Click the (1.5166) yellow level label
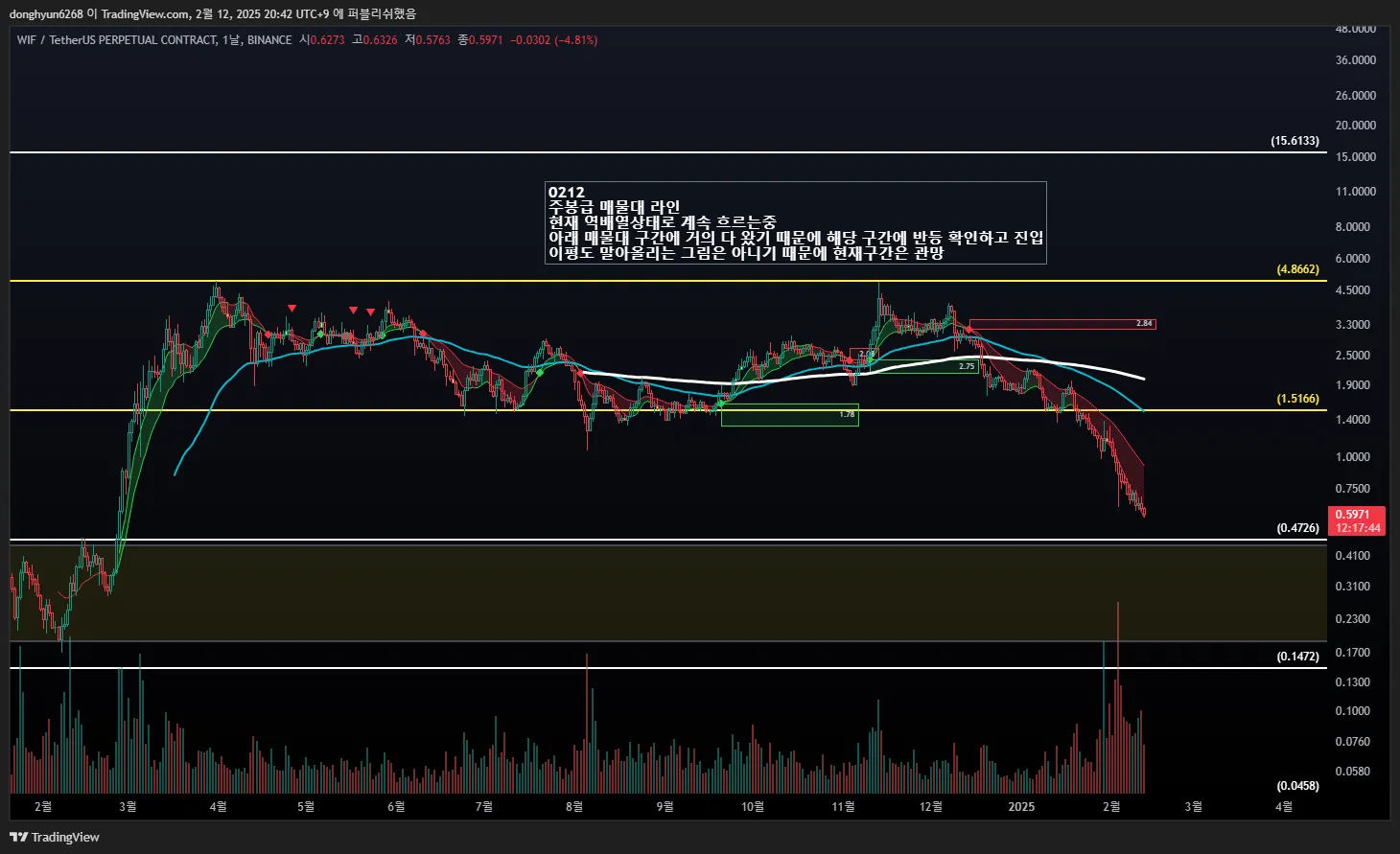The height and width of the screenshot is (854, 1400). click(1297, 399)
